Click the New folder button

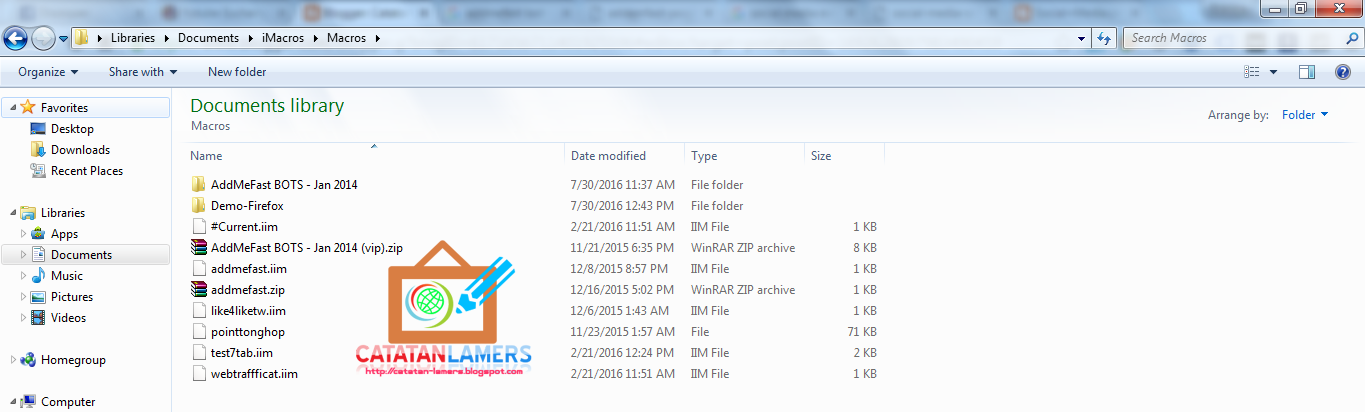coord(237,72)
